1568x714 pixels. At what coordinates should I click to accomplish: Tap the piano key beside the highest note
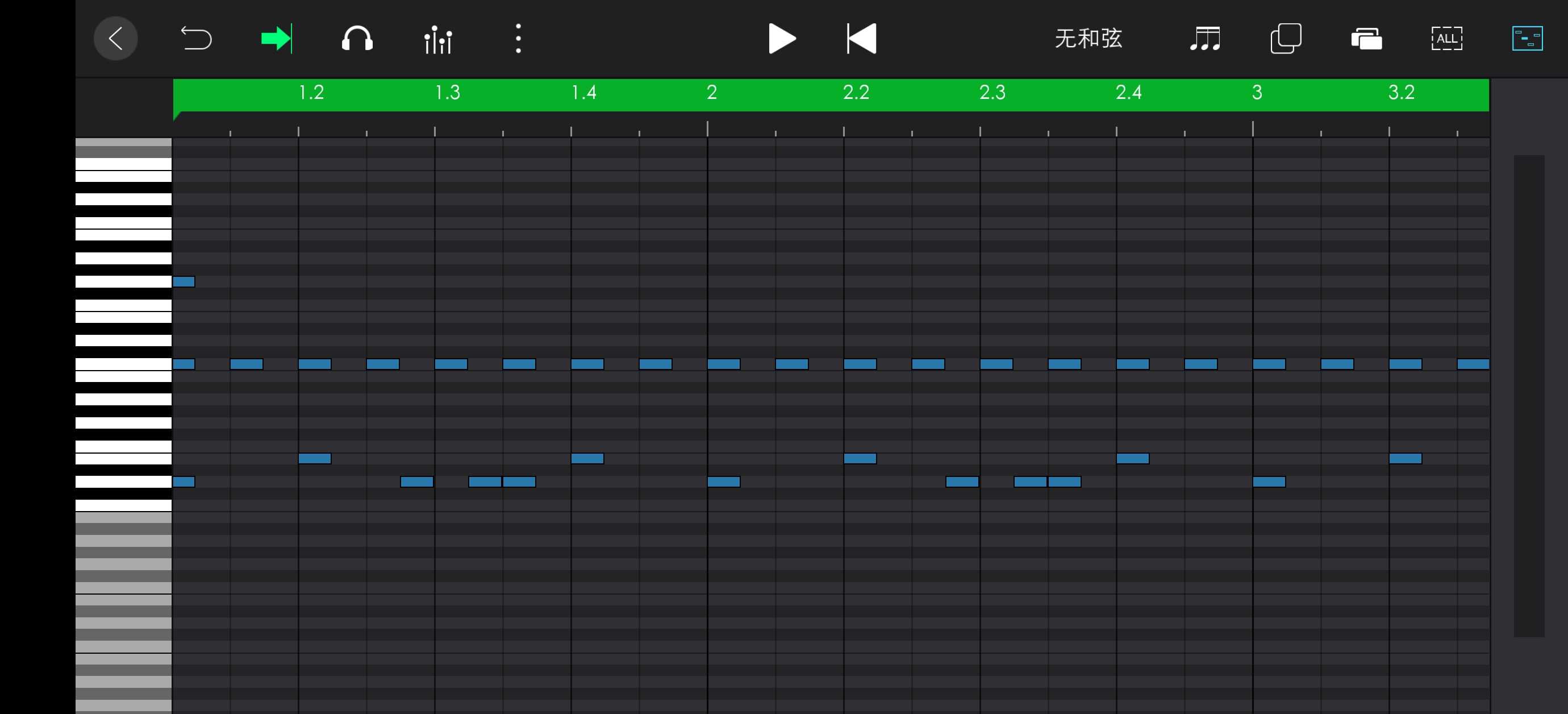pos(124,281)
